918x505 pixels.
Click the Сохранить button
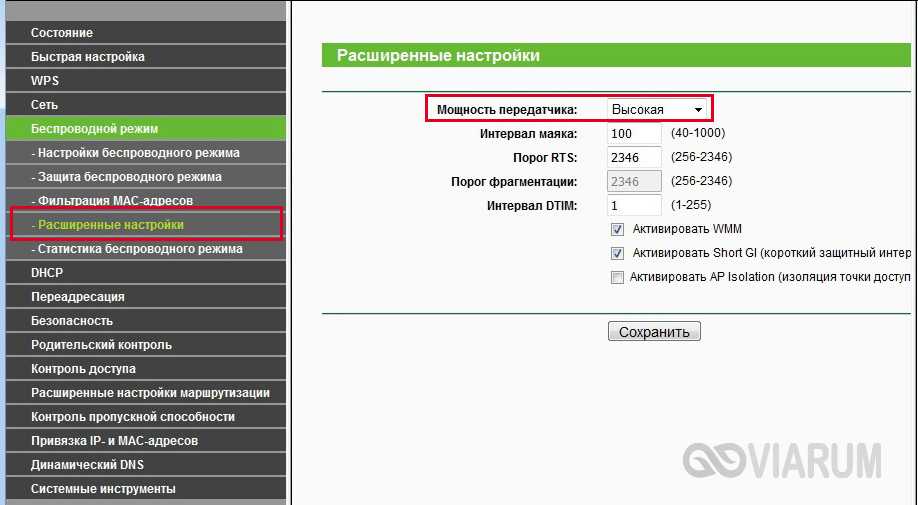coord(654,332)
